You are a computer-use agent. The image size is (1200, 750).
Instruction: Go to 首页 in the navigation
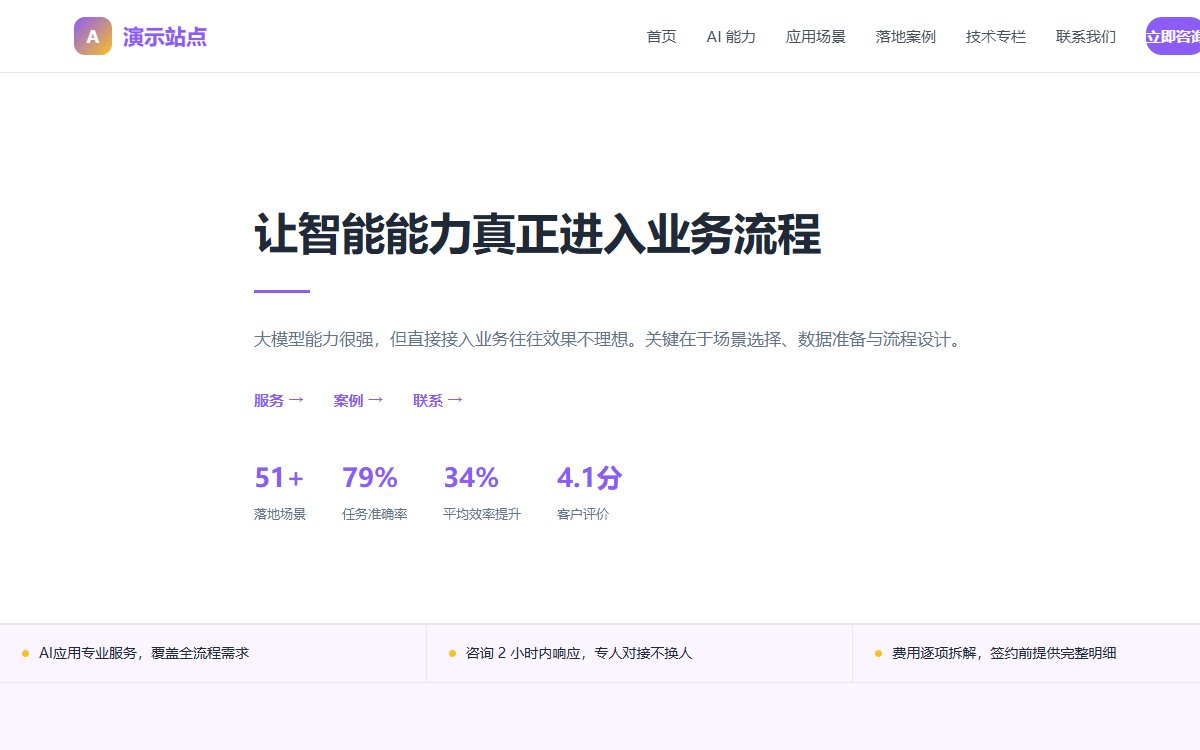click(x=661, y=37)
